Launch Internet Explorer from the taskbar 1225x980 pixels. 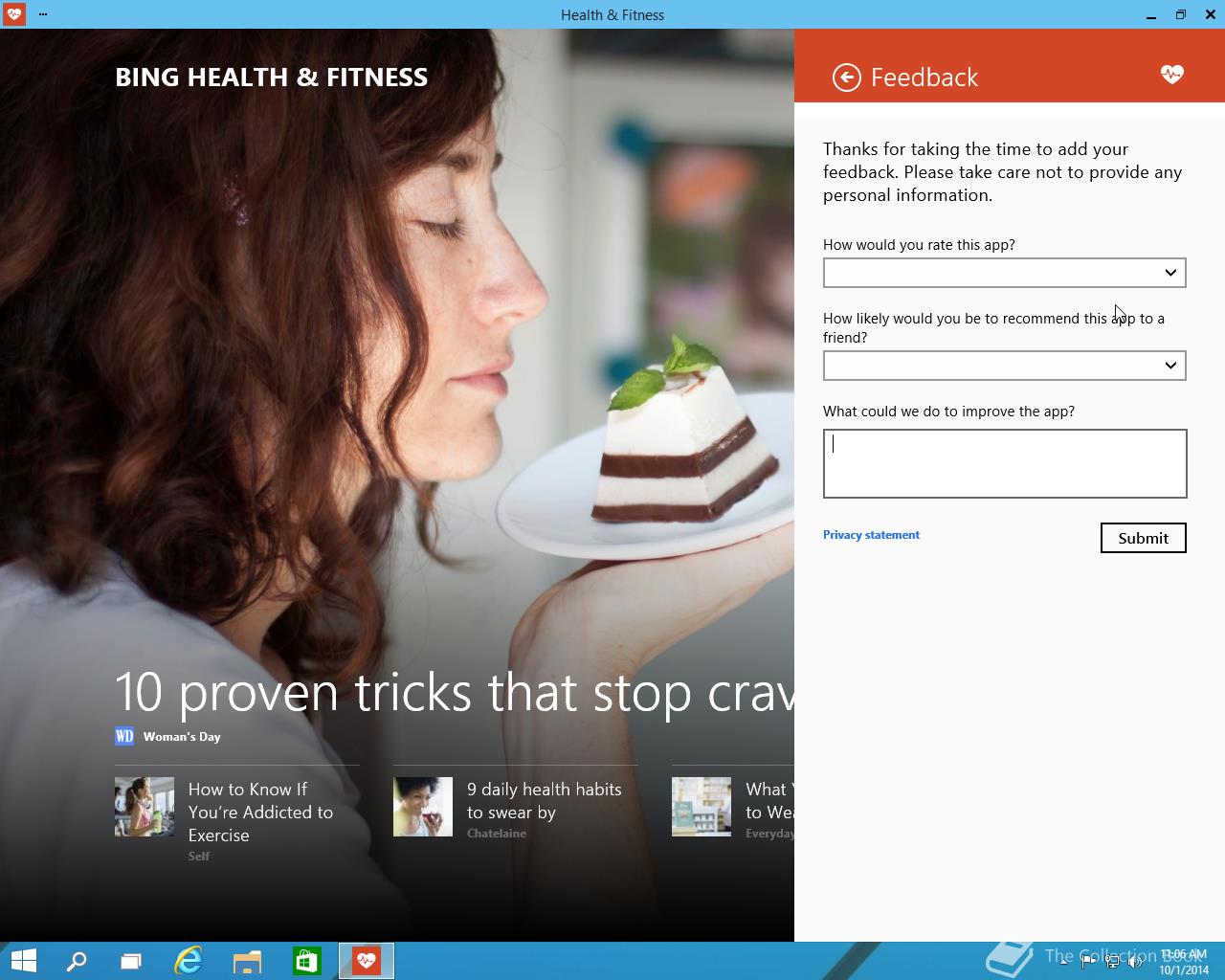click(189, 961)
